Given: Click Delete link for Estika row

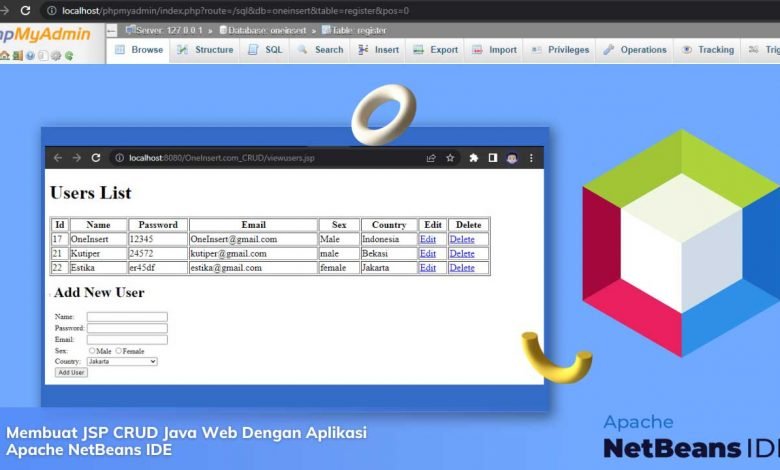Looking at the screenshot, I should [462, 268].
